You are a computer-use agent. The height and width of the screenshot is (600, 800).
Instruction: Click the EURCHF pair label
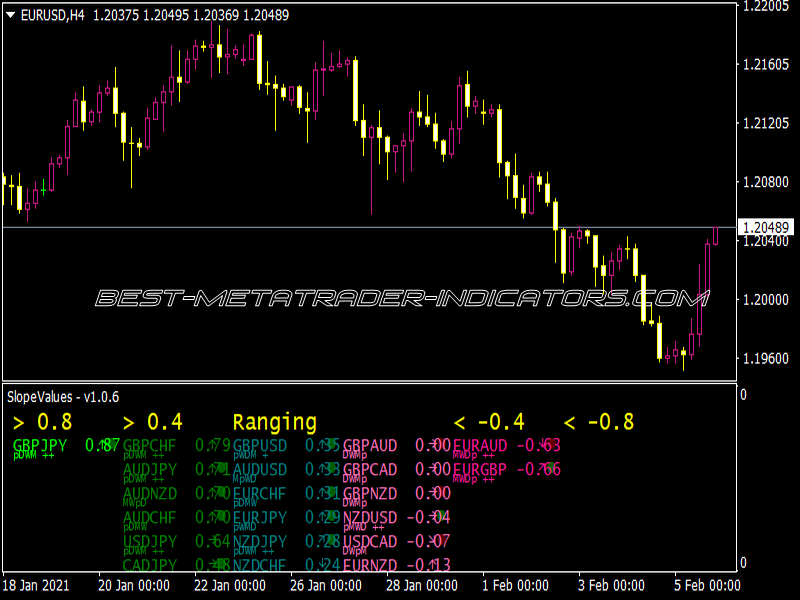click(x=260, y=493)
